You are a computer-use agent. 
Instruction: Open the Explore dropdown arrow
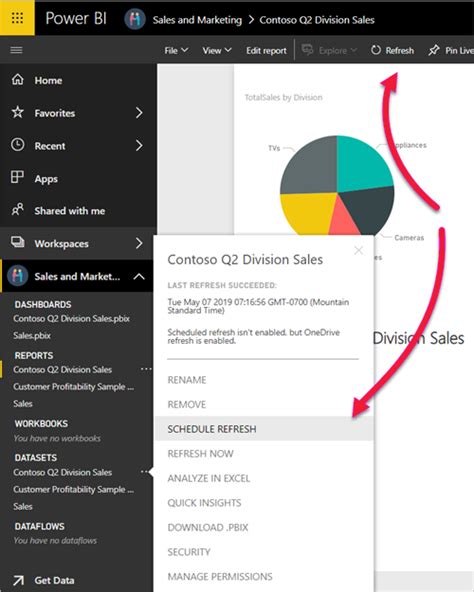click(x=354, y=50)
